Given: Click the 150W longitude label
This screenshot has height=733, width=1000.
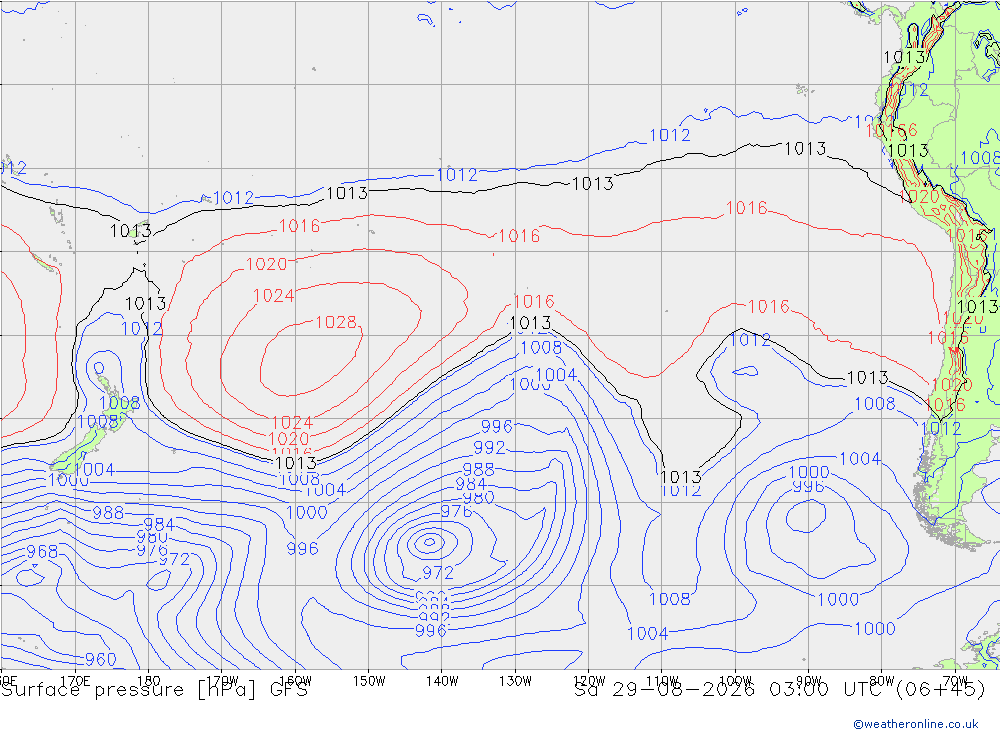Looking at the screenshot, I should point(369,681).
